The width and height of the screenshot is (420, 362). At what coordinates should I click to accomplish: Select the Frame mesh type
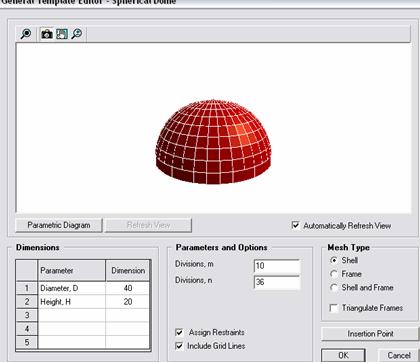point(334,274)
